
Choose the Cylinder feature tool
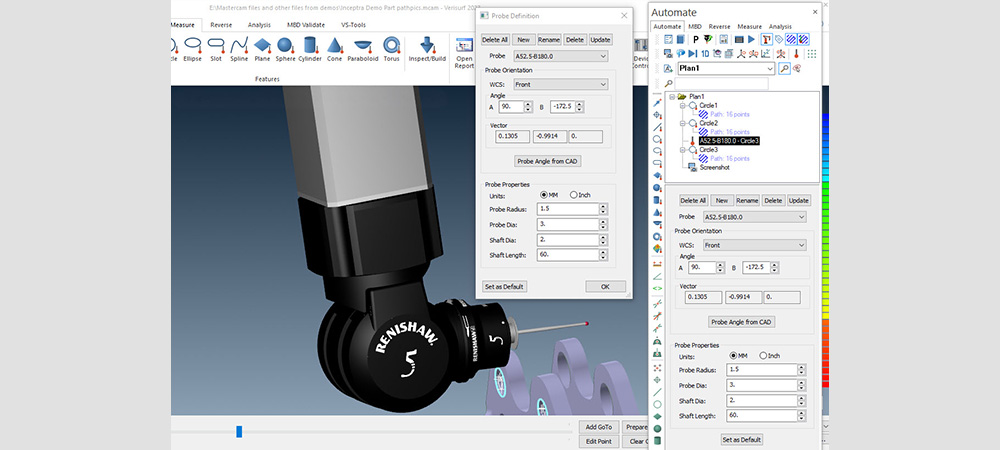(x=310, y=49)
